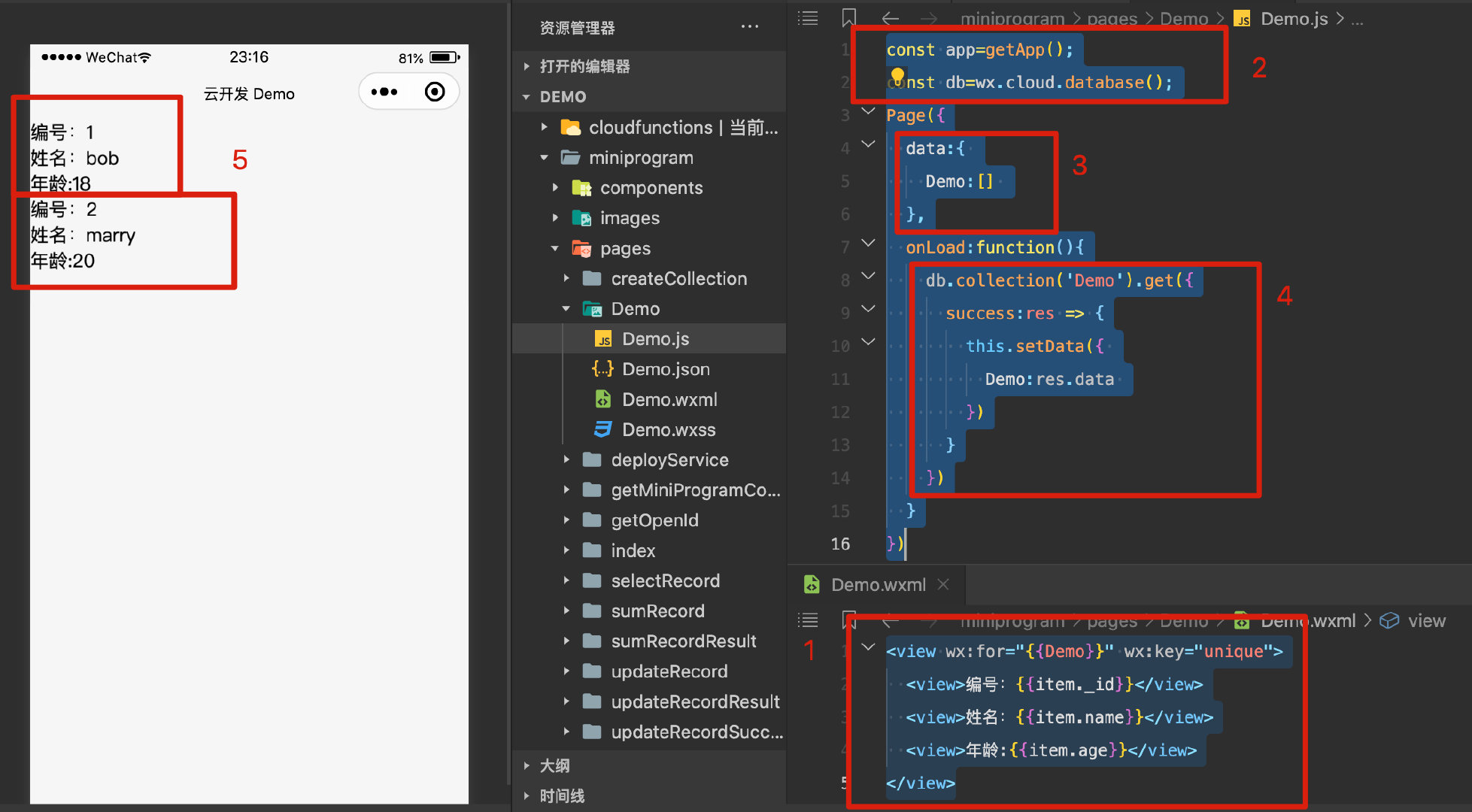Click the simulator battery indicator
Image resolution: width=1472 pixels, height=812 pixels.
(445, 57)
